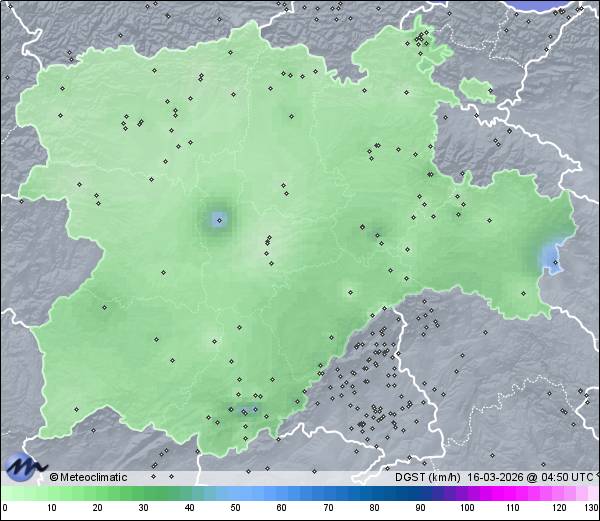Click the 90 km/h dark navy legend mark
The height and width of the screenshot is (521, 600).
420,507
